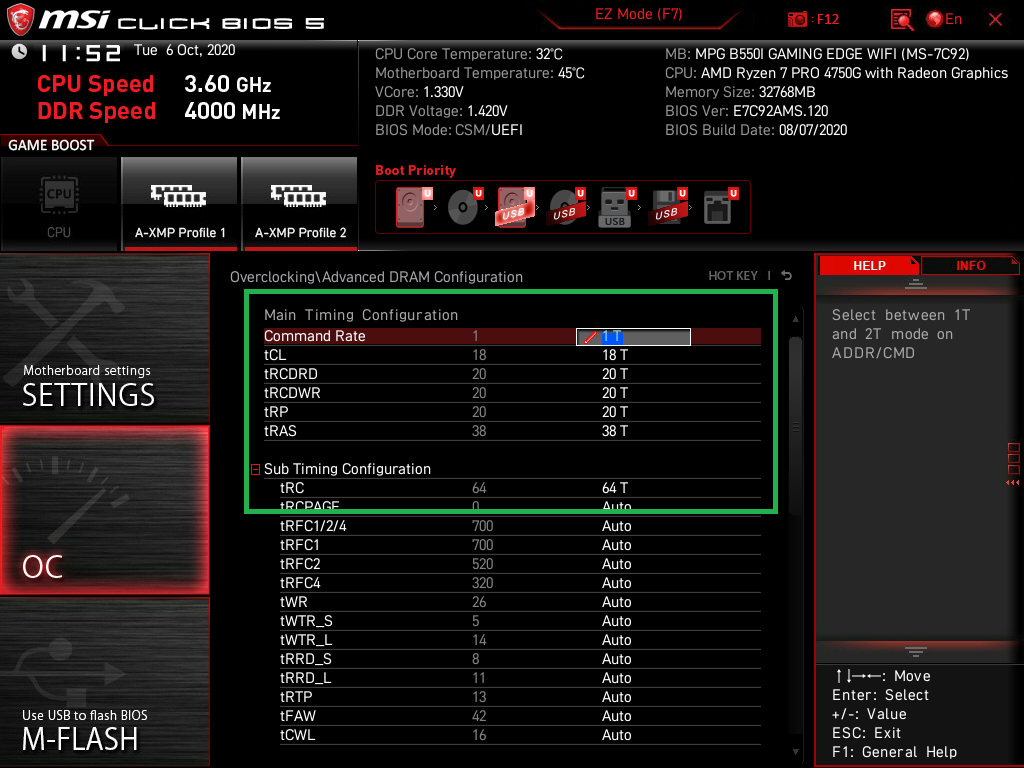Edit the Command Rate 1T input field

click(633, 336)
